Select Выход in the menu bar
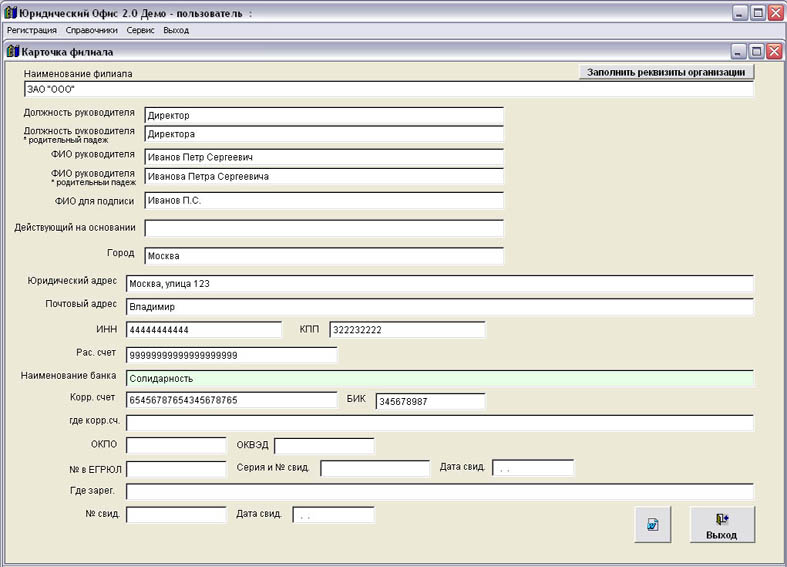The image size is (787, 567). click(176, 30)
